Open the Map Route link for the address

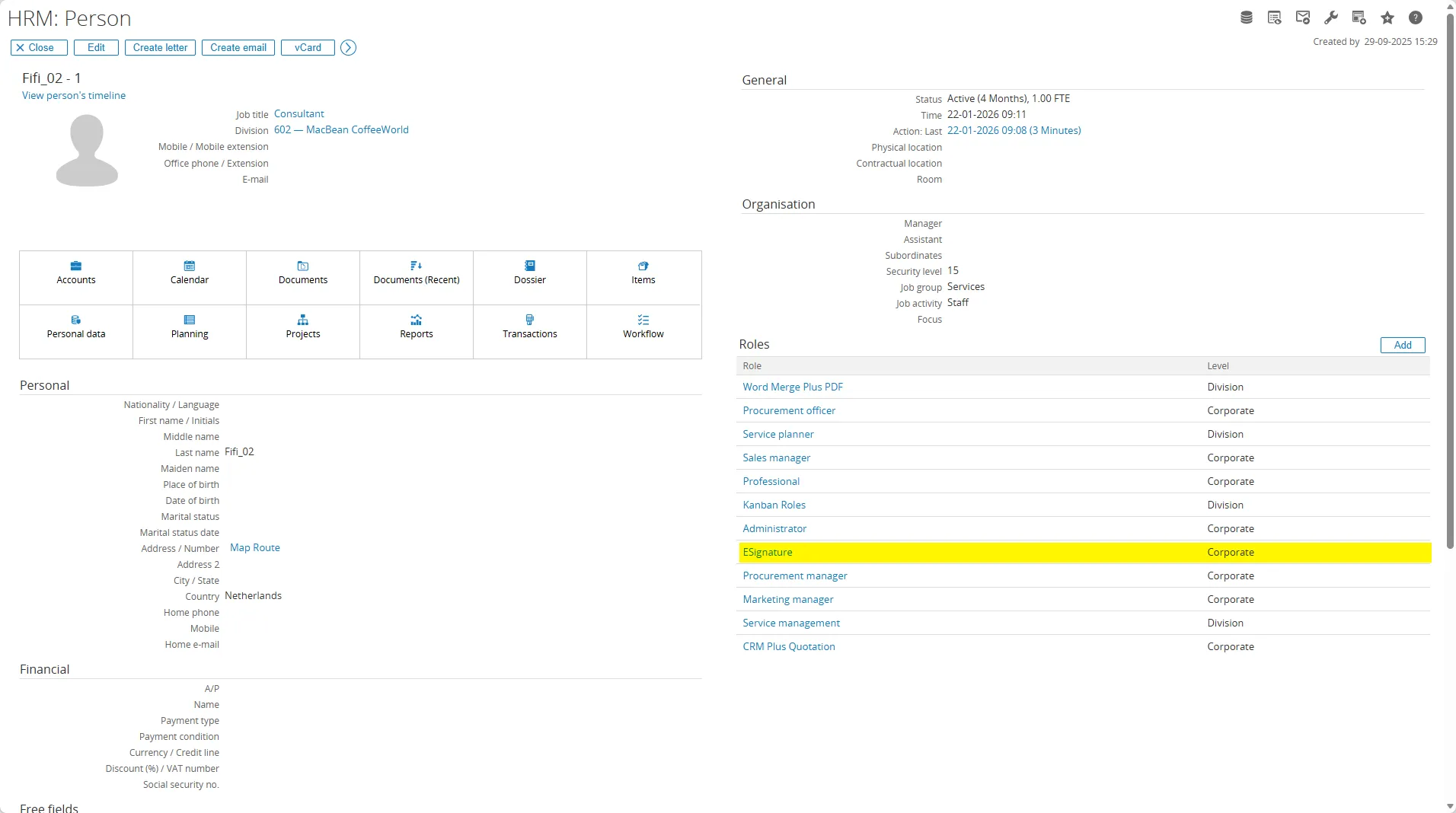tap(254, 547)
